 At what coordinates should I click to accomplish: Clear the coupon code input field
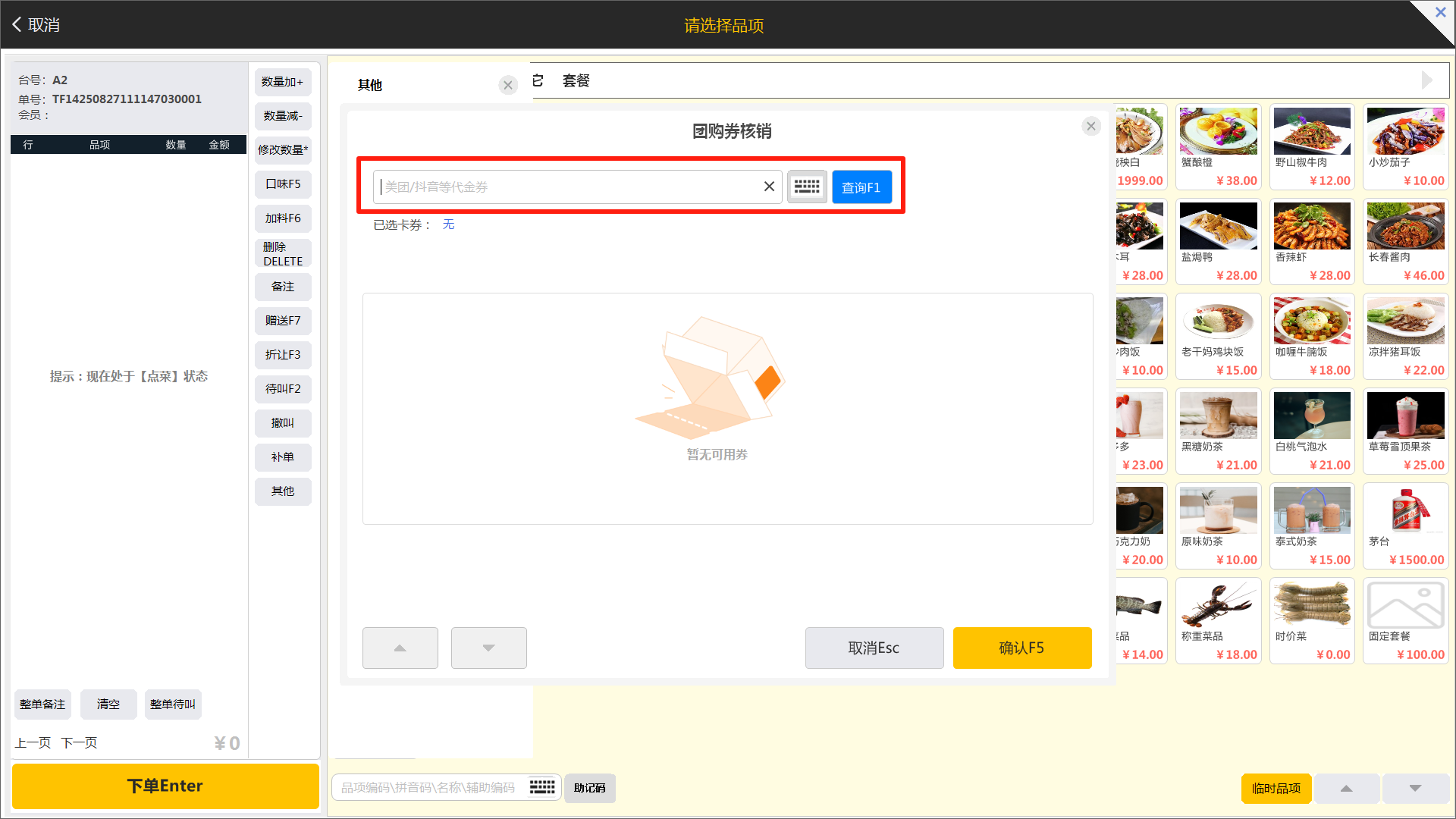point(769,187)
